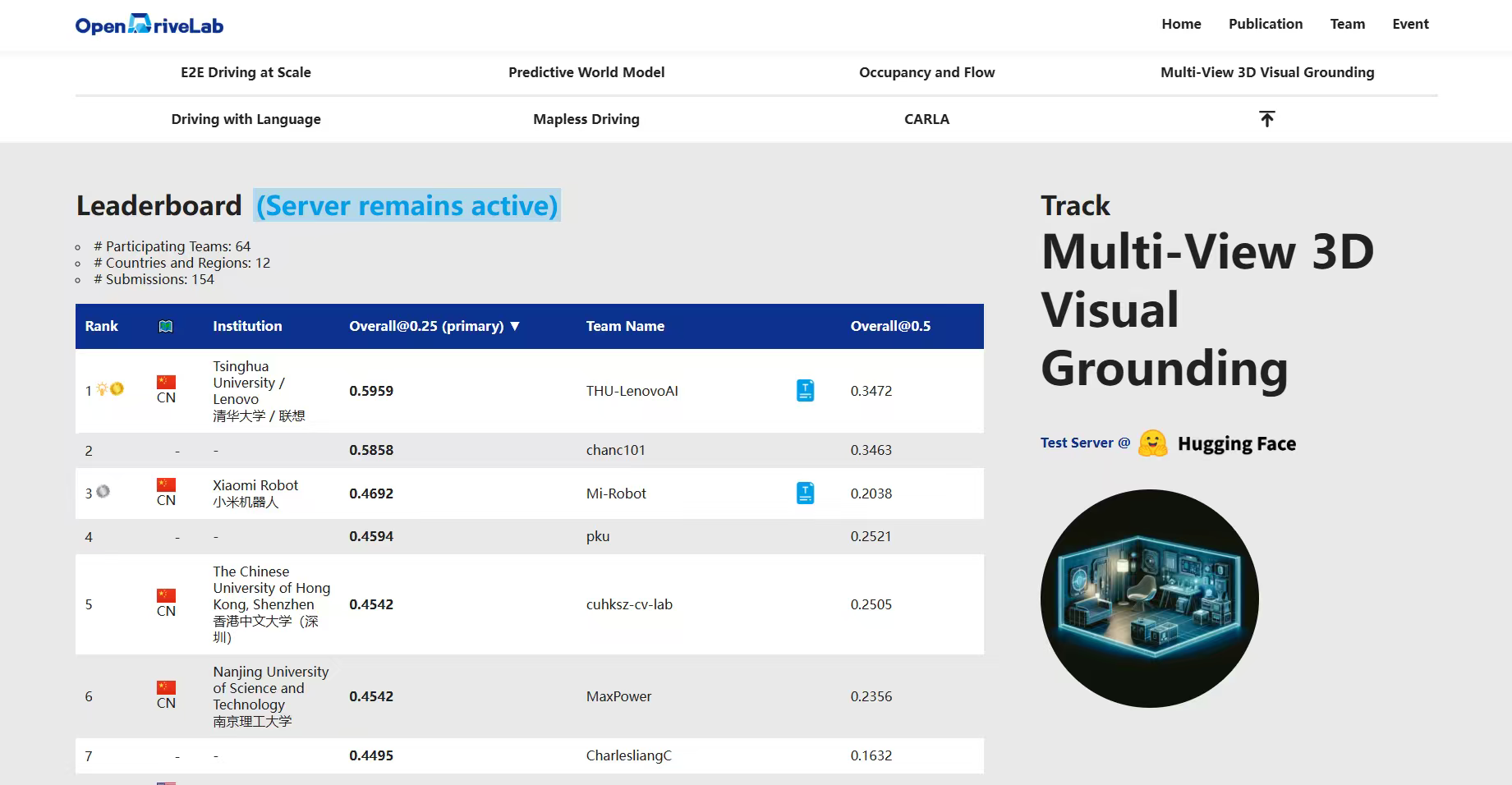Screen dimensions: 1512x785
Task: Click the track's circular room illustration
Action: 1150,599
